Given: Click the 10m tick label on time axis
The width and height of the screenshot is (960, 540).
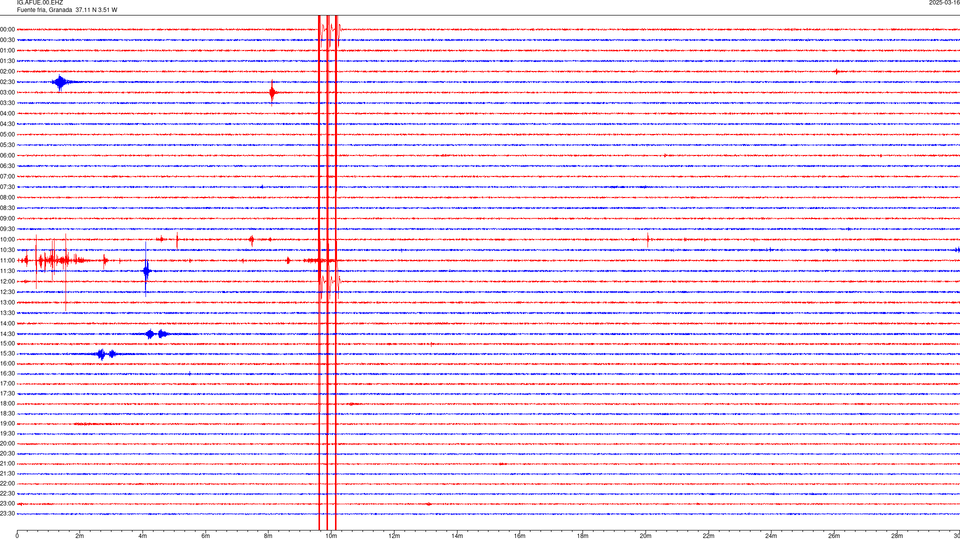Looking at the screenshot, I should click(x=331, y=536).
